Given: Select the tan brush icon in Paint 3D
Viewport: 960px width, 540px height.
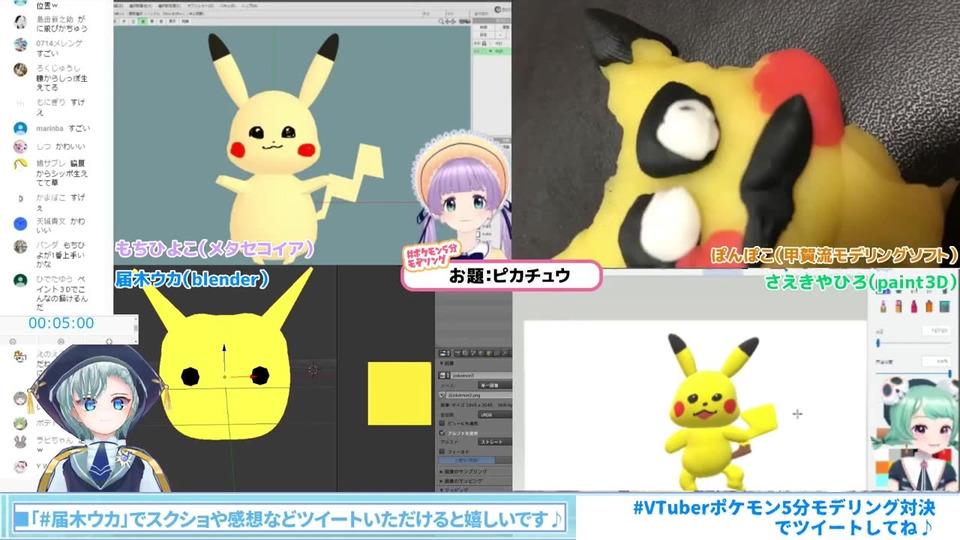Looking at the screenshot, I should click(x=883, y=306).
